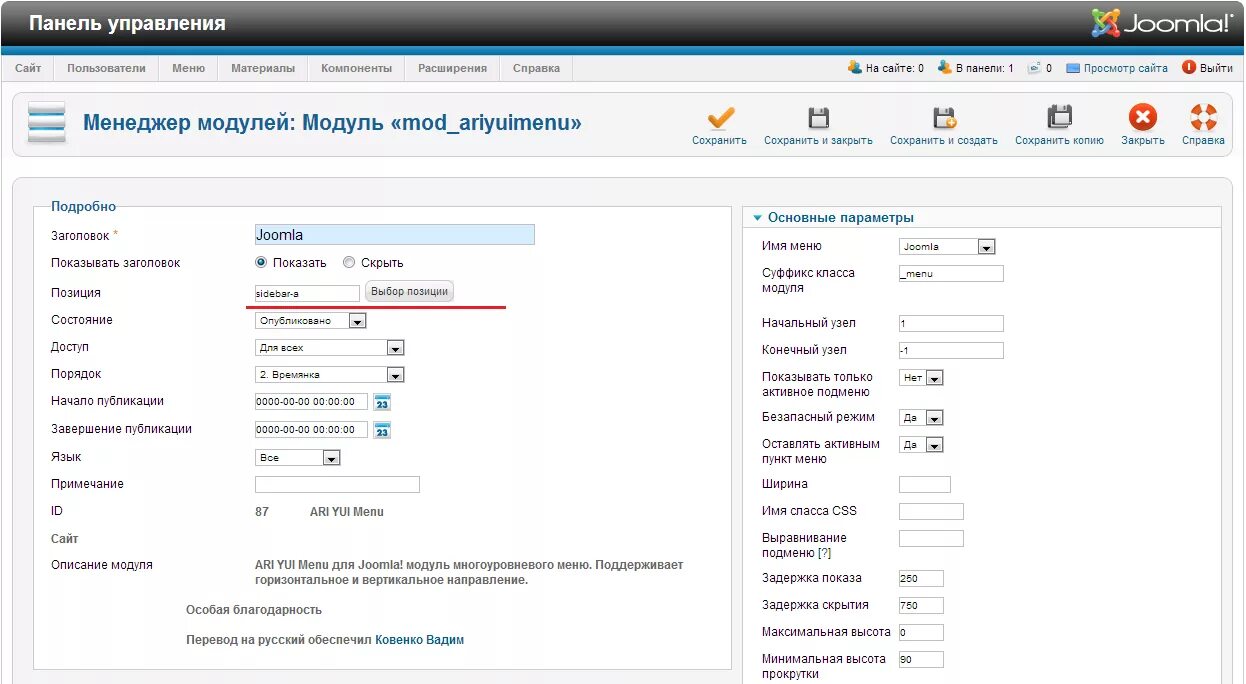The image size is (1246, 684).
Task: Click the Начало публикации date field
Action: [x=311, y=402]
